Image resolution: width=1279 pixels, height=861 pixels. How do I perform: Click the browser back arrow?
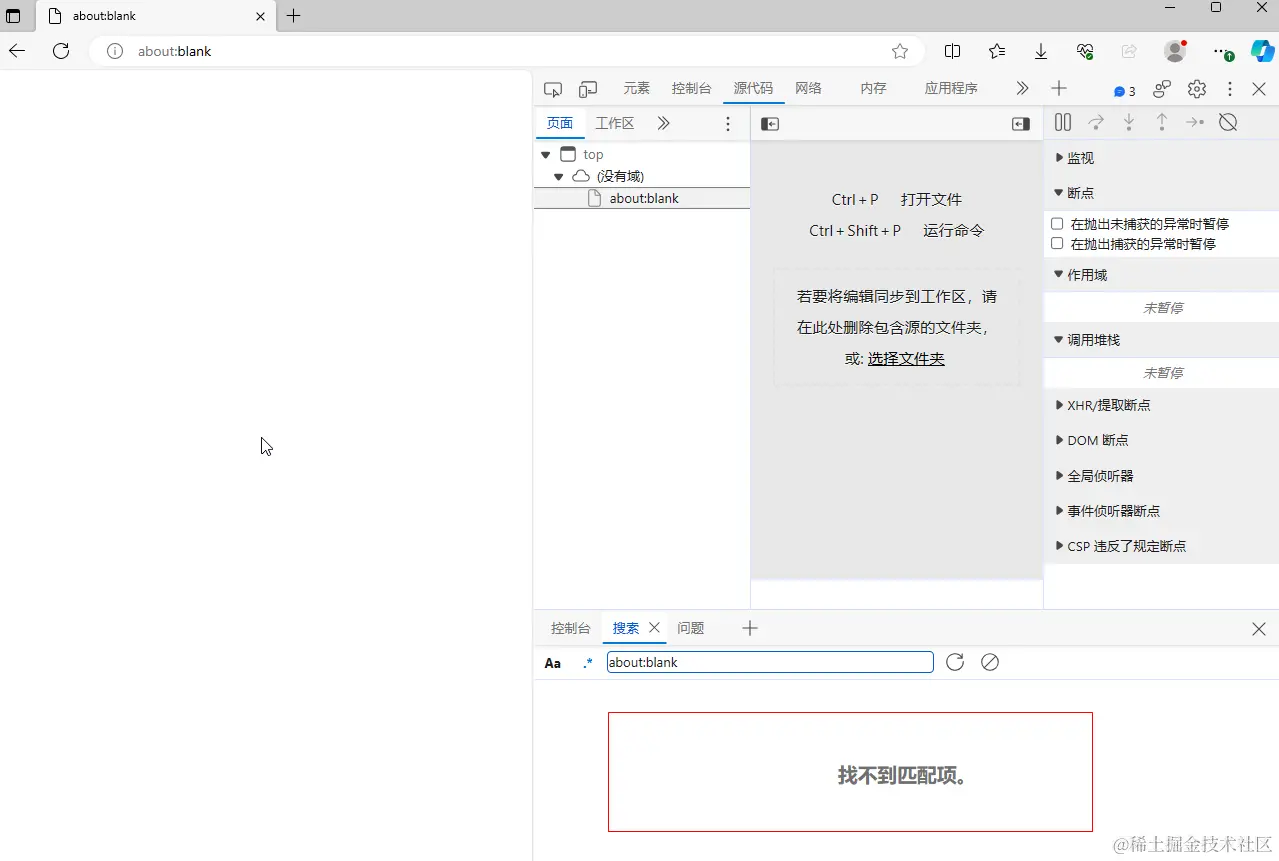tap(17, 51)
